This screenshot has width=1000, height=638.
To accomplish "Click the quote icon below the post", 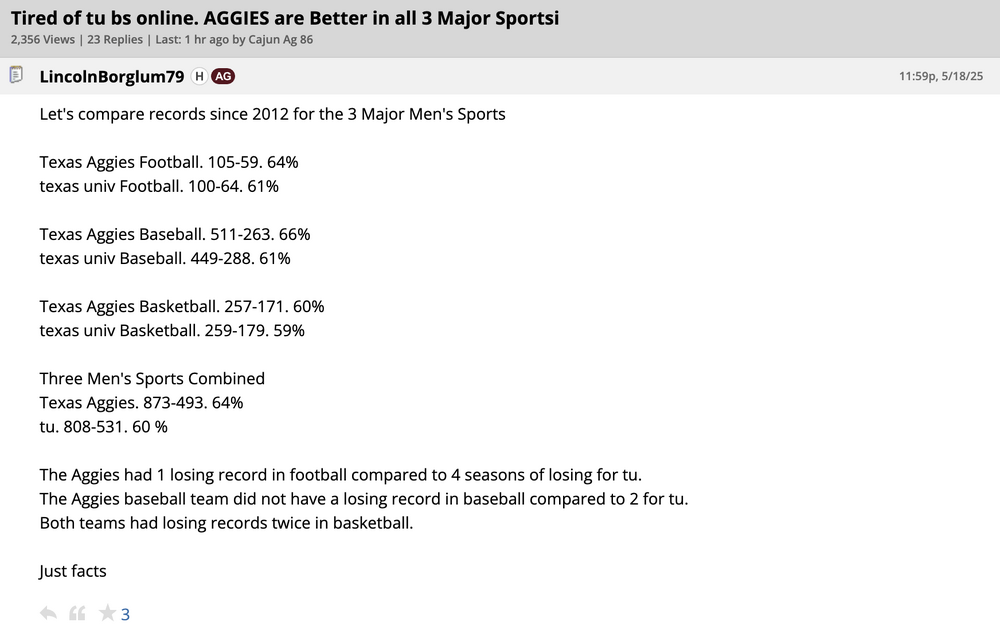I will click(x=77, y=613).
